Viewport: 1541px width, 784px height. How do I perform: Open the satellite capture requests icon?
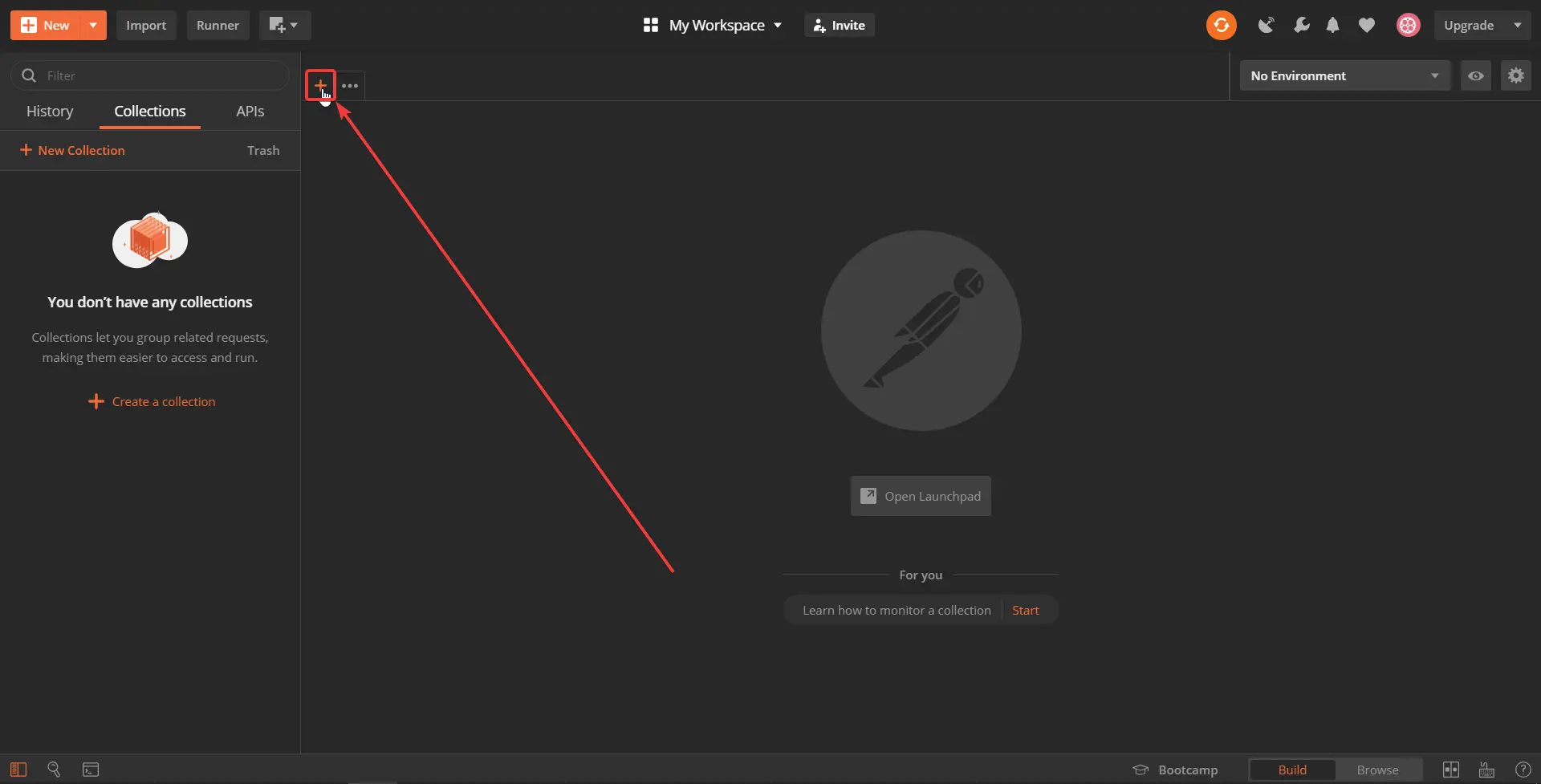(1267, 25)
